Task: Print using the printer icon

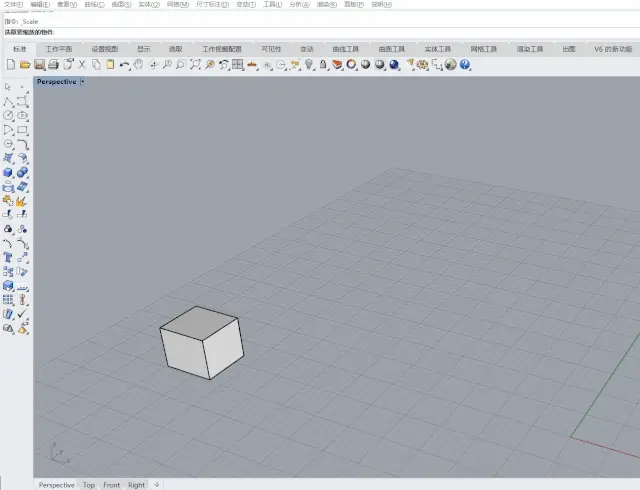Action: point(53,65)
